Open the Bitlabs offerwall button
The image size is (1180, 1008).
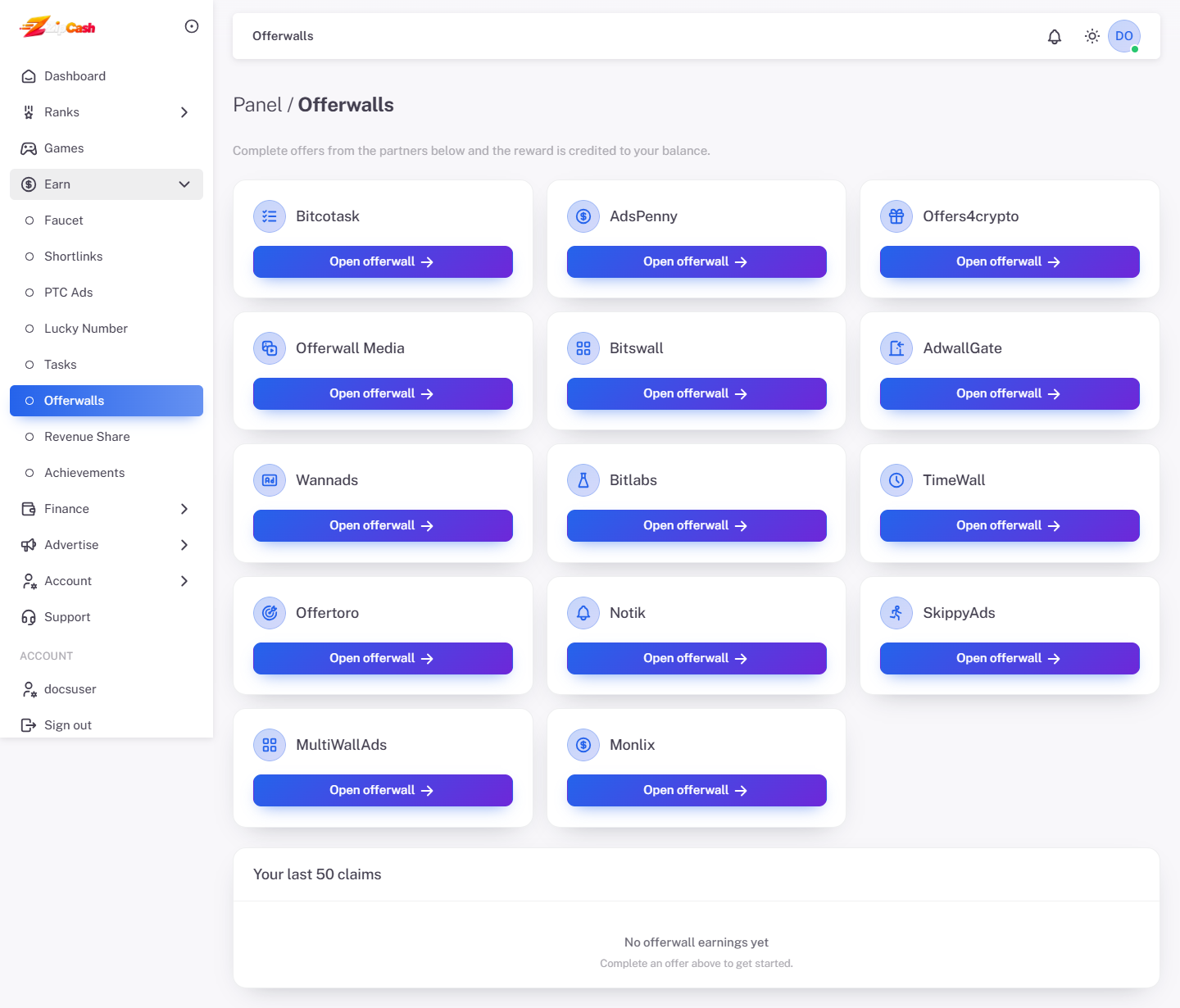click(697, 525)
